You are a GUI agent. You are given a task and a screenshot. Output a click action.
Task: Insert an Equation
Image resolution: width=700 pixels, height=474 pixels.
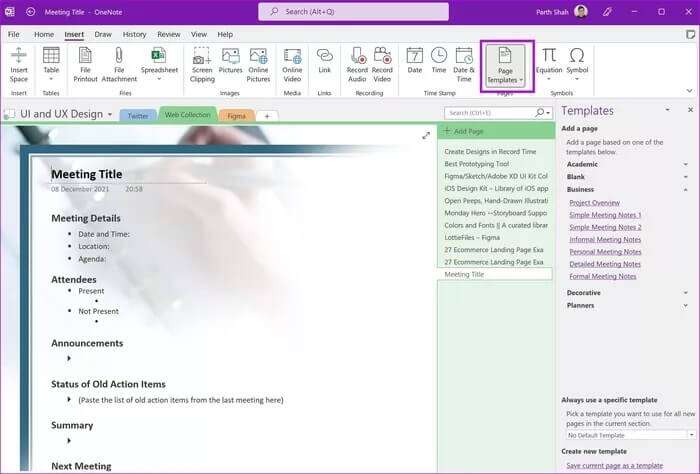pos(549,64)
